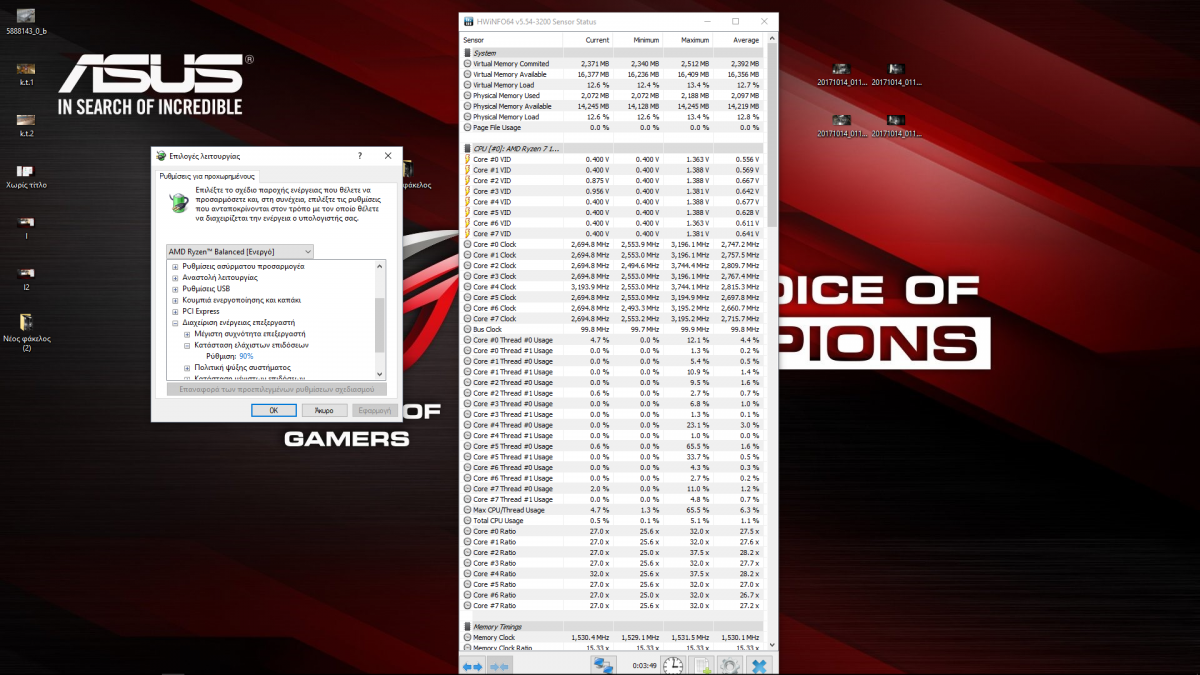Expand Αναστολή λειτουργίας tree node

click(x=175, y=278)
